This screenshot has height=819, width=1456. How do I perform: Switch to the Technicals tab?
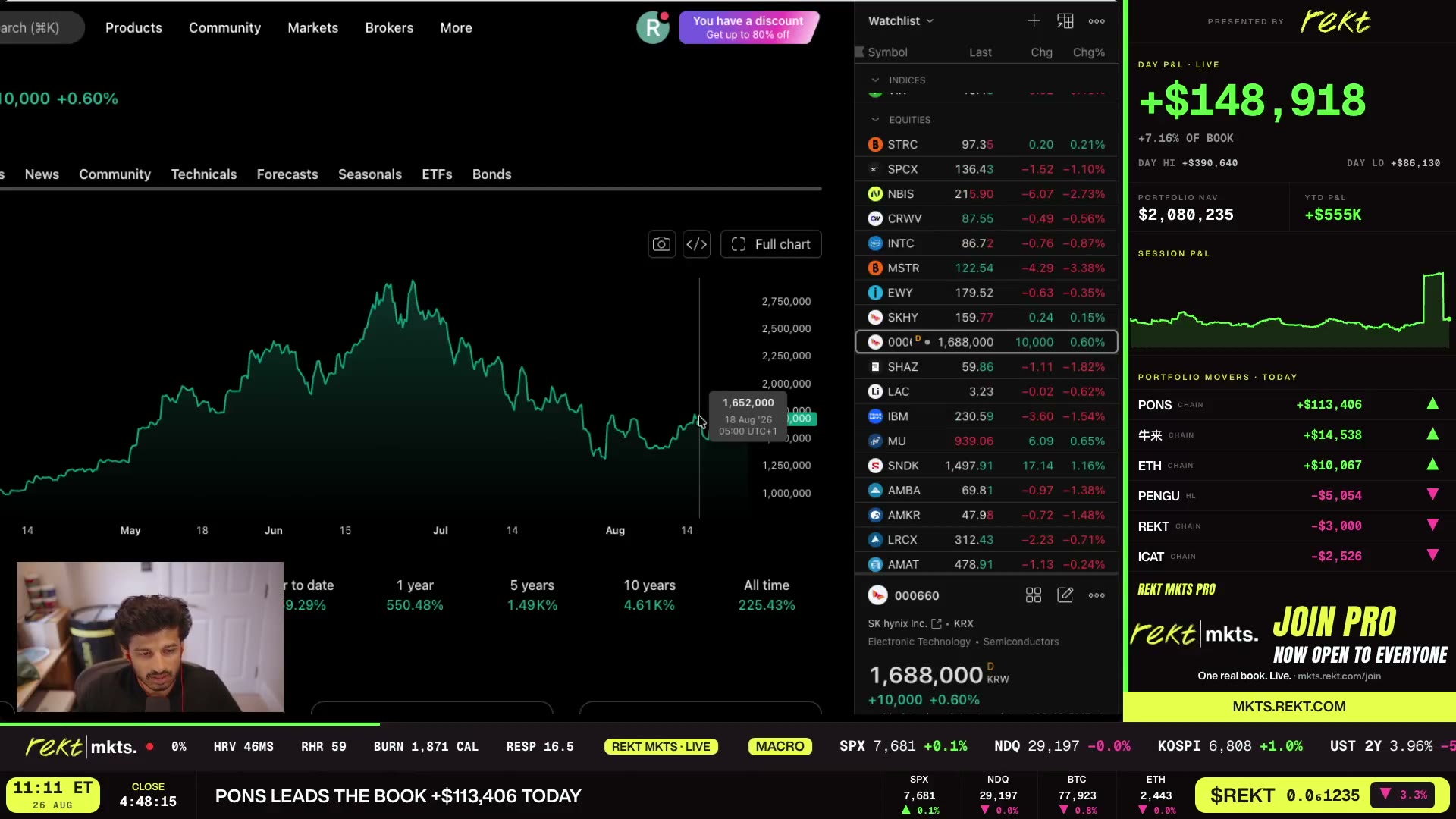pos(203,174)
